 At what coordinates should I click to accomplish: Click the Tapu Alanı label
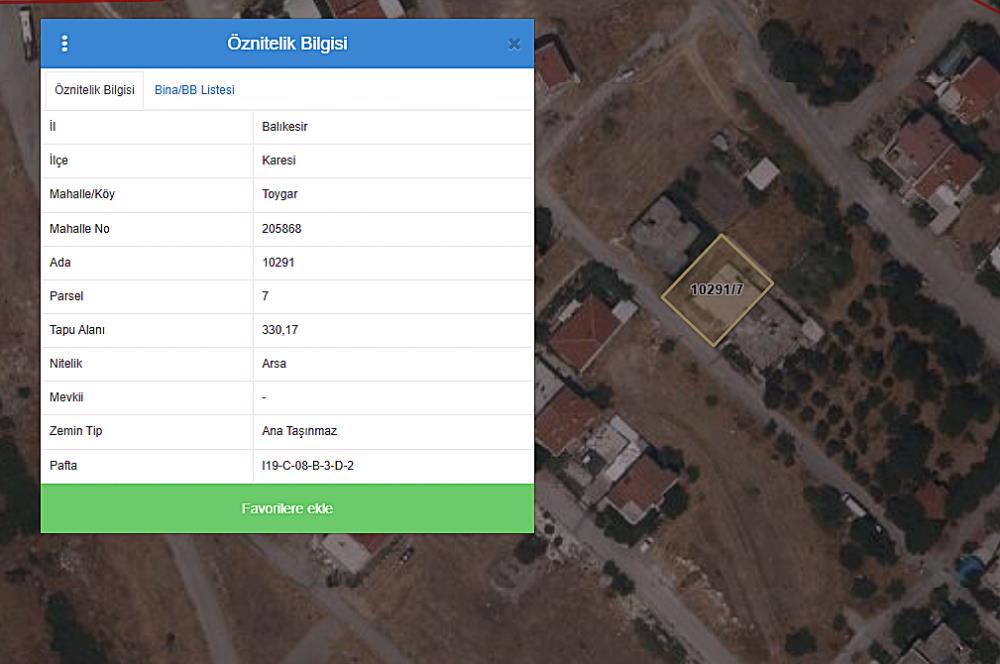coord(77,330)
